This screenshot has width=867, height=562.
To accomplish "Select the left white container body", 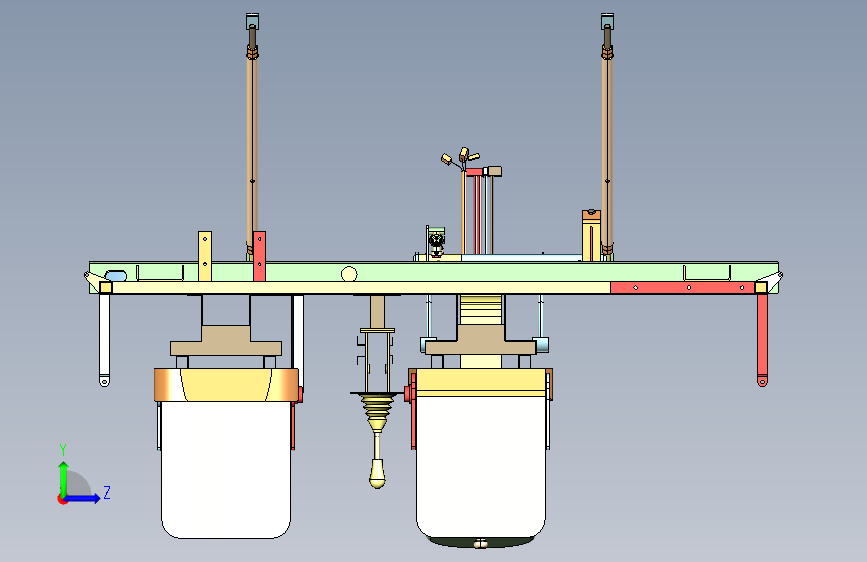I will [x=226, y=469].
